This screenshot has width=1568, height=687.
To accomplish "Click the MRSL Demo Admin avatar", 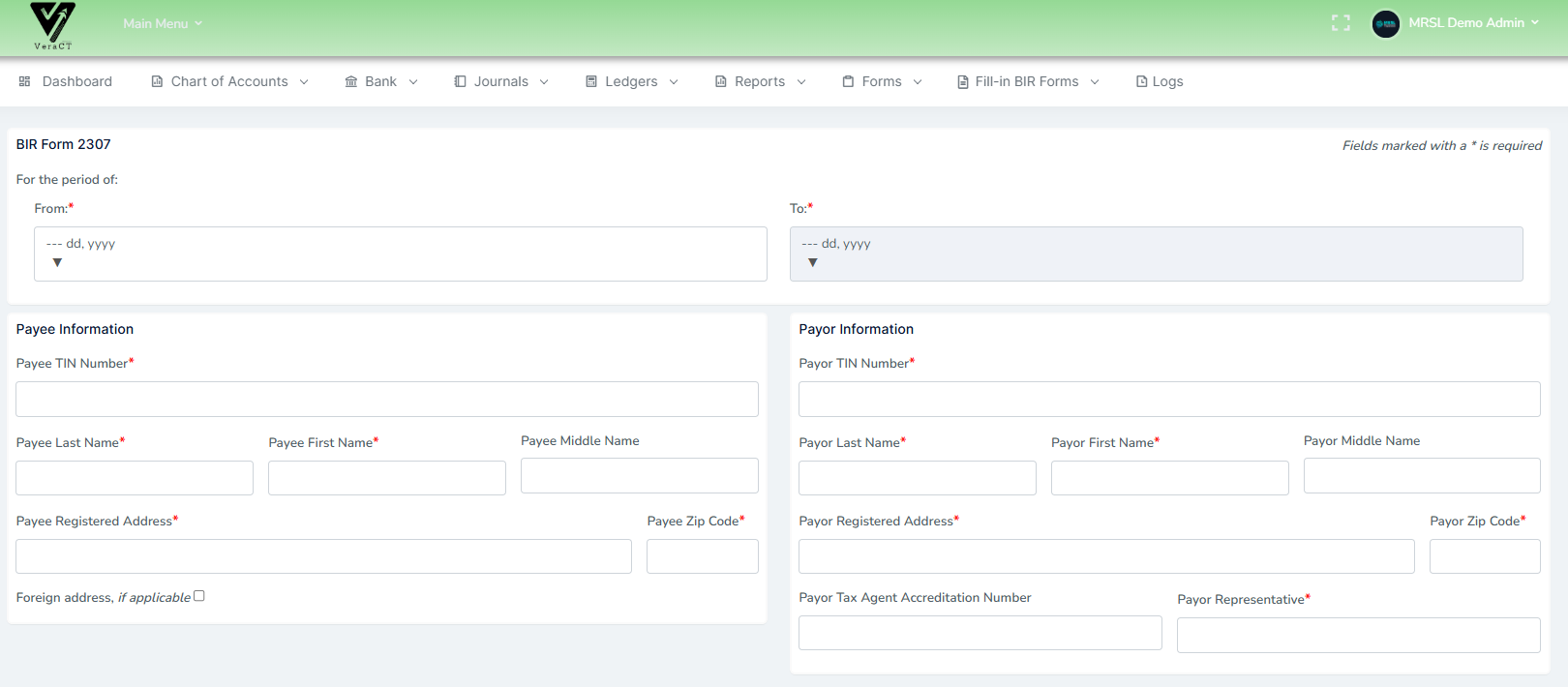I will (x=1385, y=23).
